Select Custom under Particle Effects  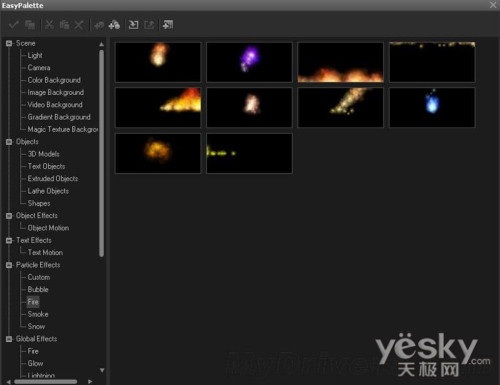(x=39, y=277)
